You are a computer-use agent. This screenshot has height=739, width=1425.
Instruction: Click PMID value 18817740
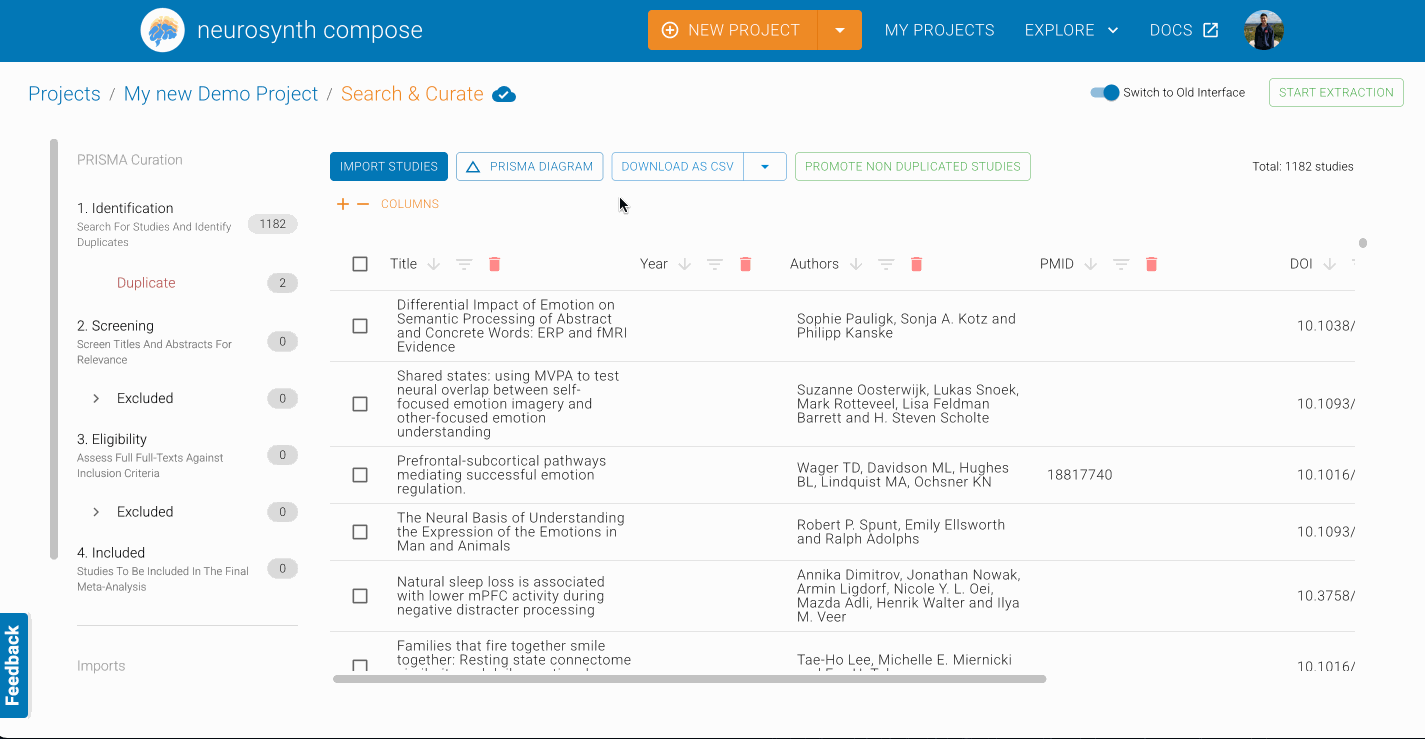click(1080, 475)
